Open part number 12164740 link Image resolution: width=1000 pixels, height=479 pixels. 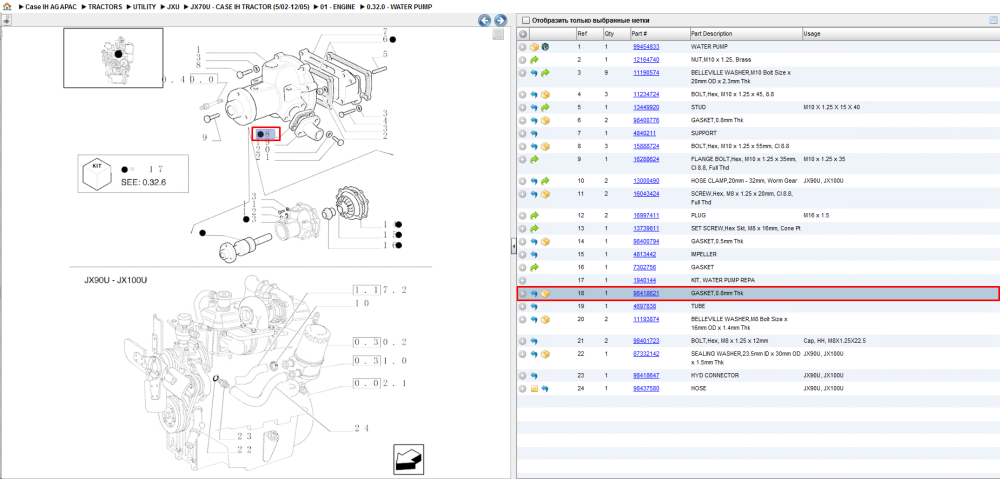point(645,59)
